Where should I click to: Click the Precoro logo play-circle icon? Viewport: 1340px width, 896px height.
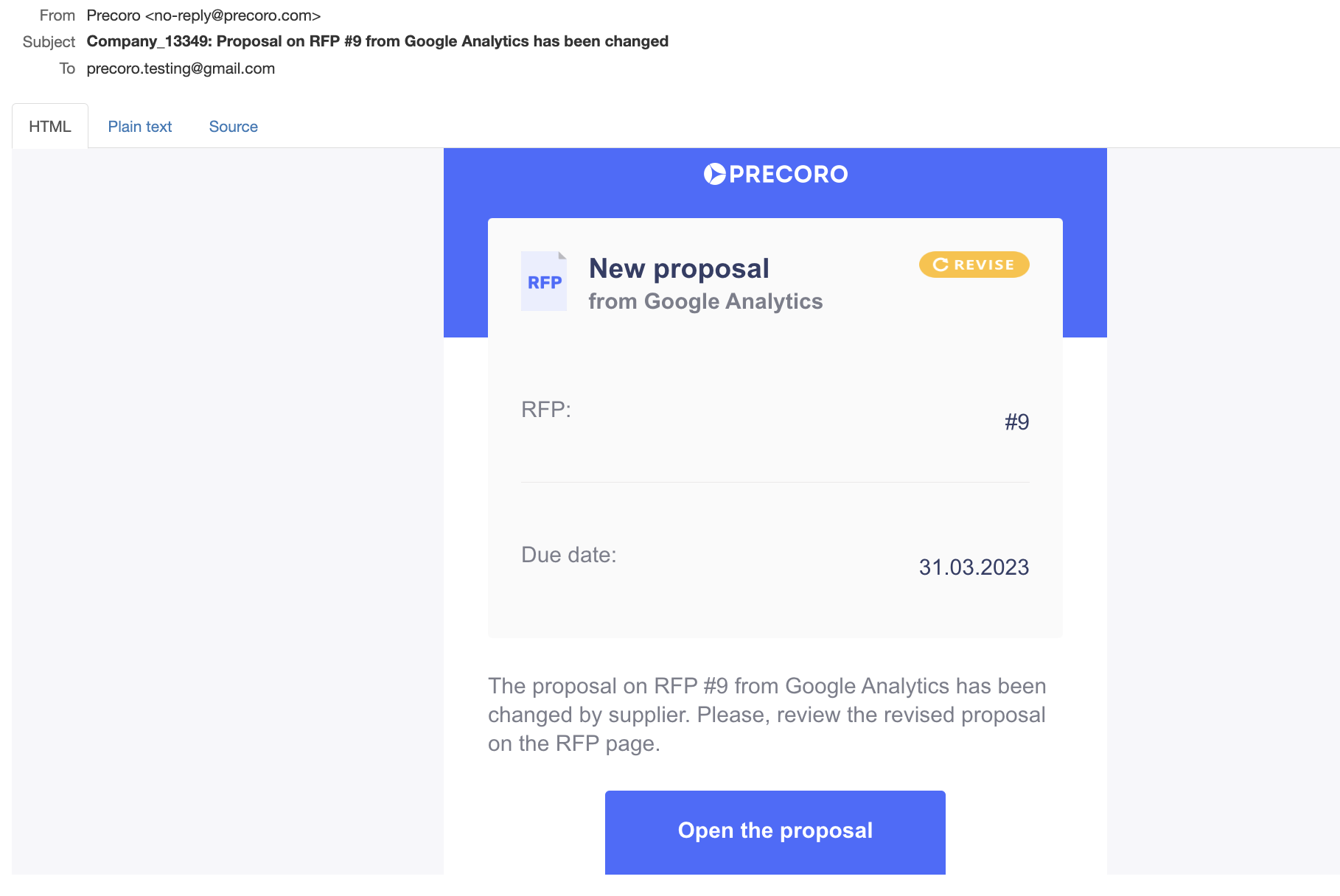(x=714, y=174)
